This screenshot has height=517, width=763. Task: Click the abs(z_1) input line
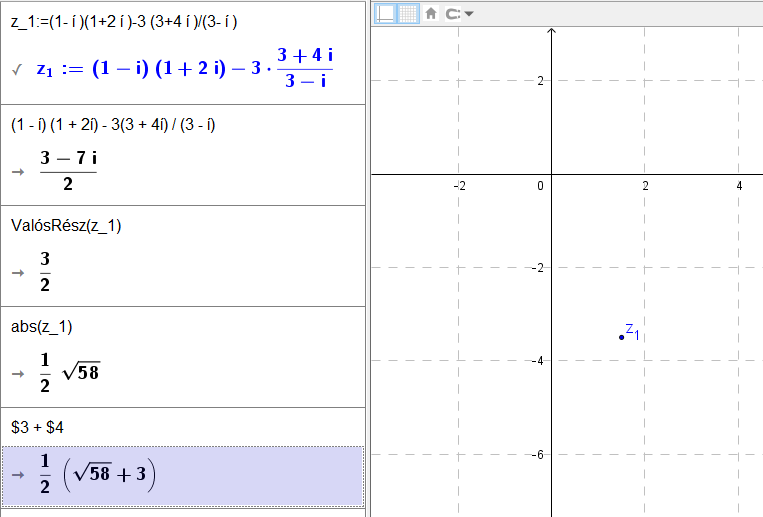(42, 327)
